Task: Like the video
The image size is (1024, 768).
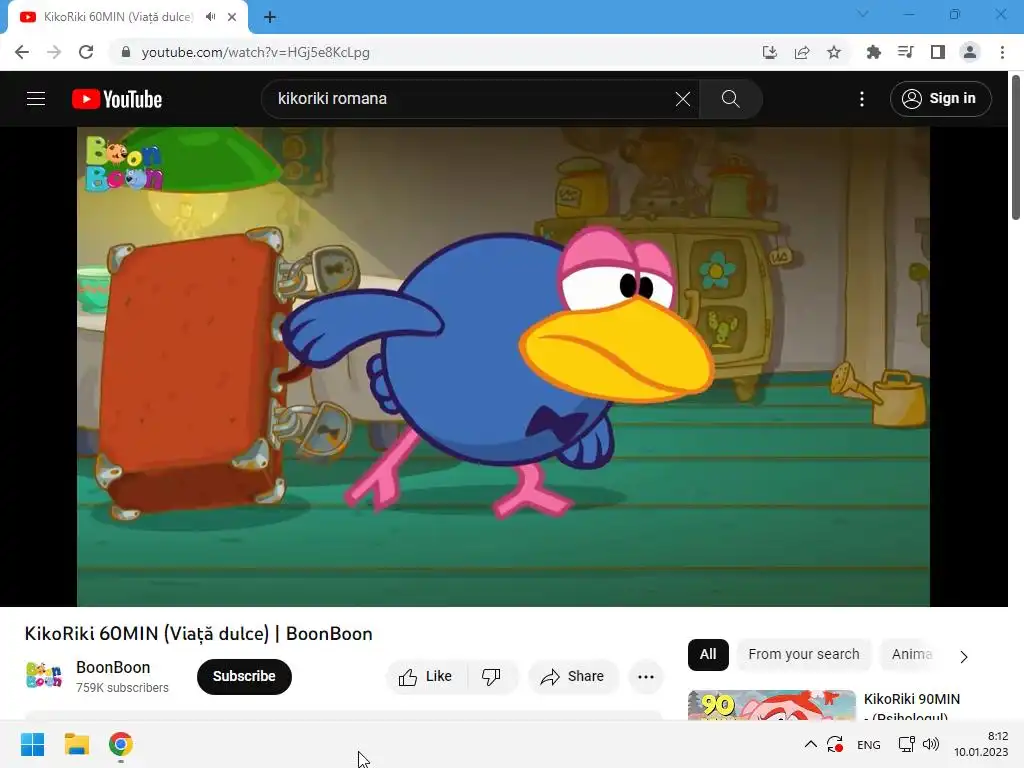Action: pyautogui.click(x=426, y=677)
